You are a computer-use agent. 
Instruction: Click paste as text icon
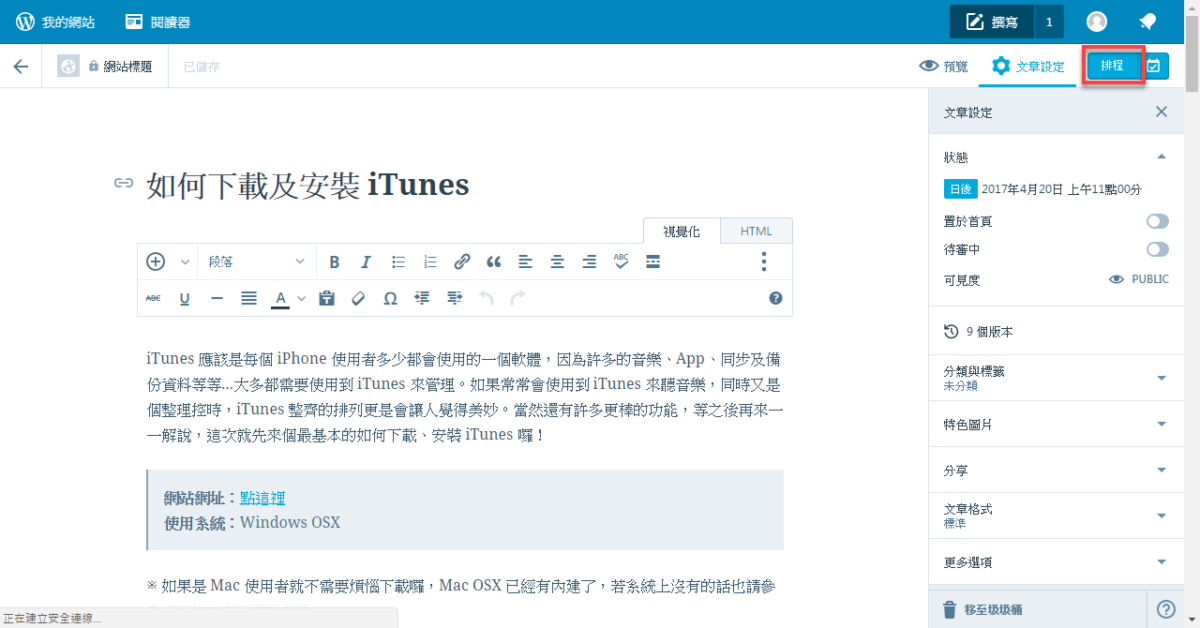(326, 298)
